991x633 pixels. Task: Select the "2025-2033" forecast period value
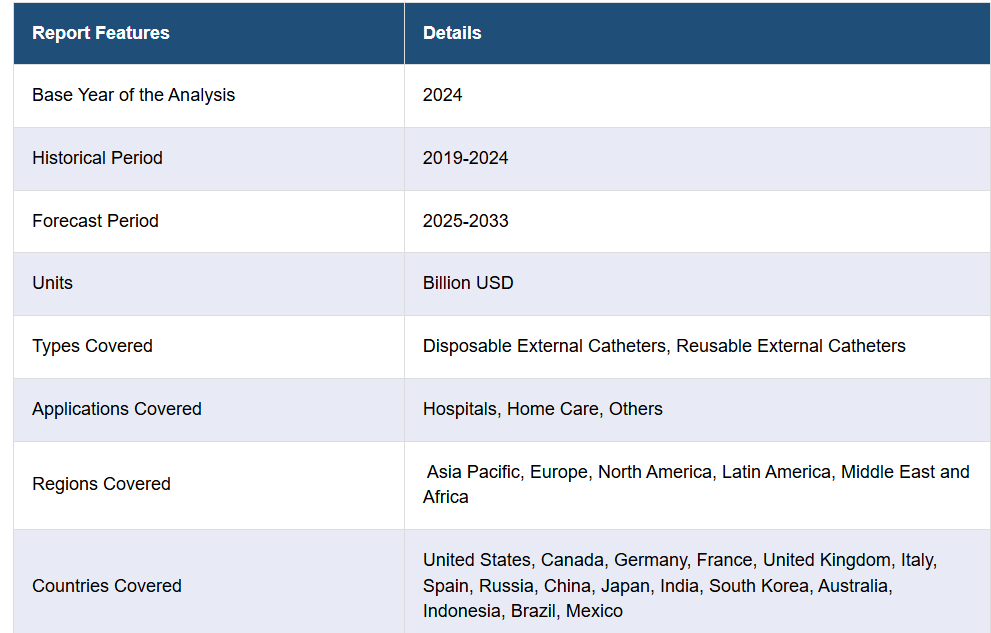(465, 221)
